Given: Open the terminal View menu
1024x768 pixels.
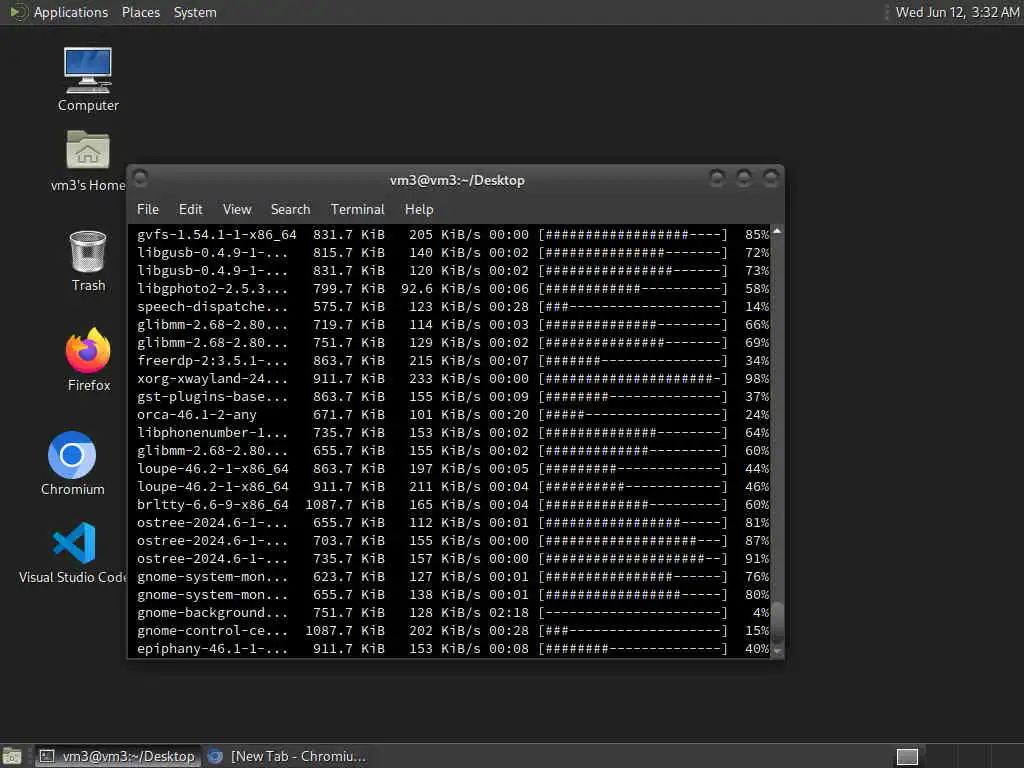Looking at the screenshot, I should tap(237, 209).
